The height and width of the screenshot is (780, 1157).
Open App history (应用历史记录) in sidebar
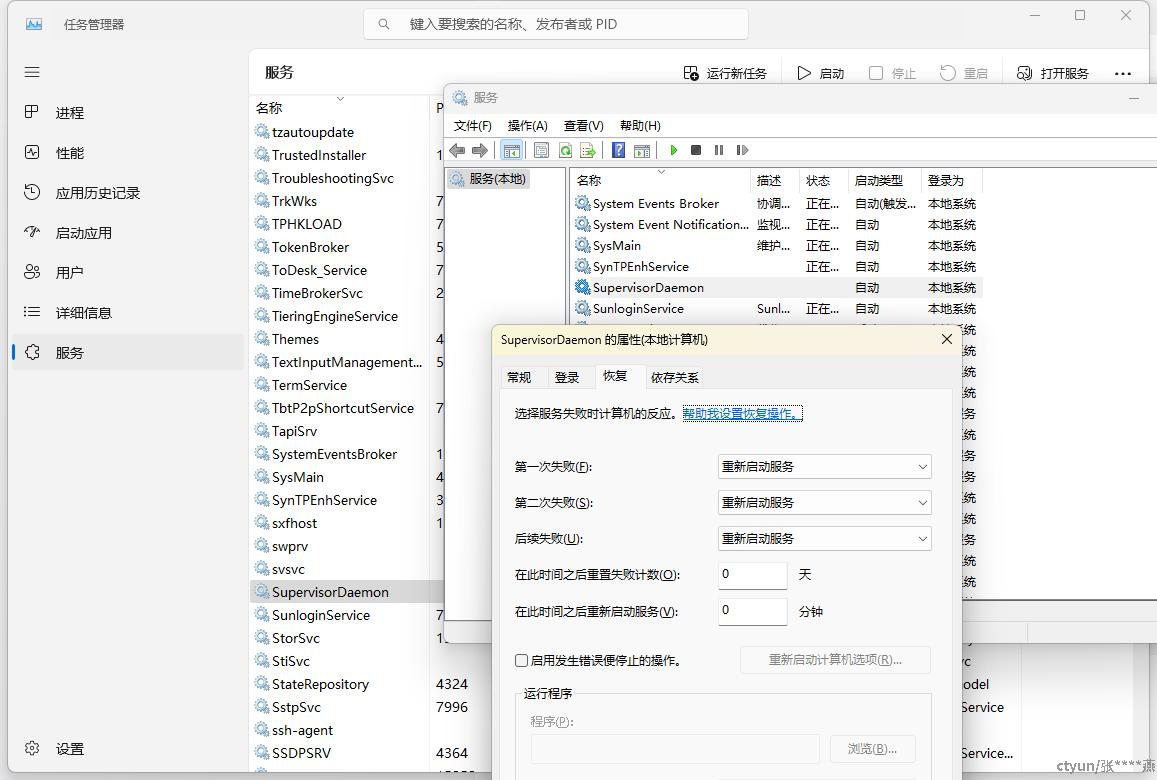point(127,193)
